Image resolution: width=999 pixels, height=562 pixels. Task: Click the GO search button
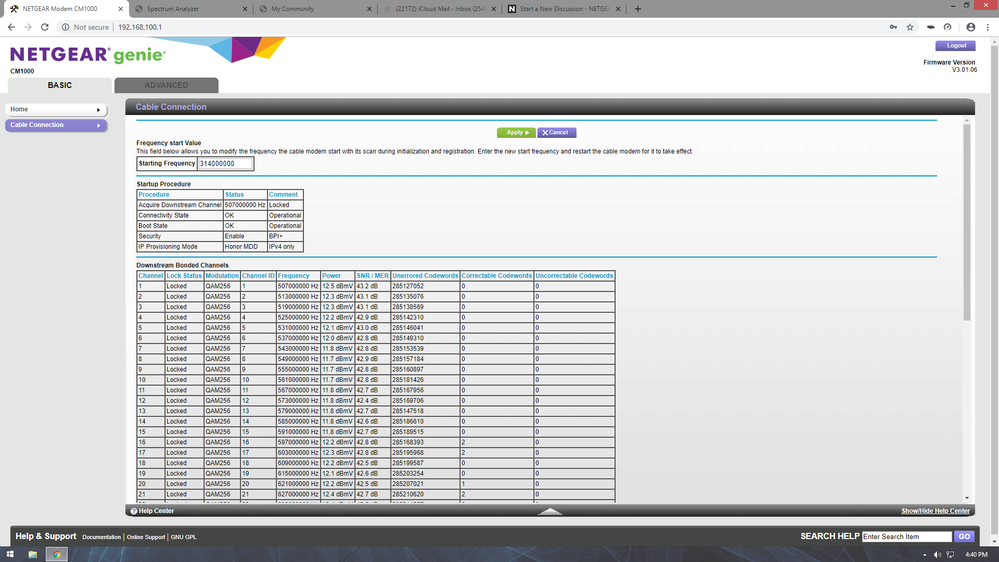[x=964, y=537]
